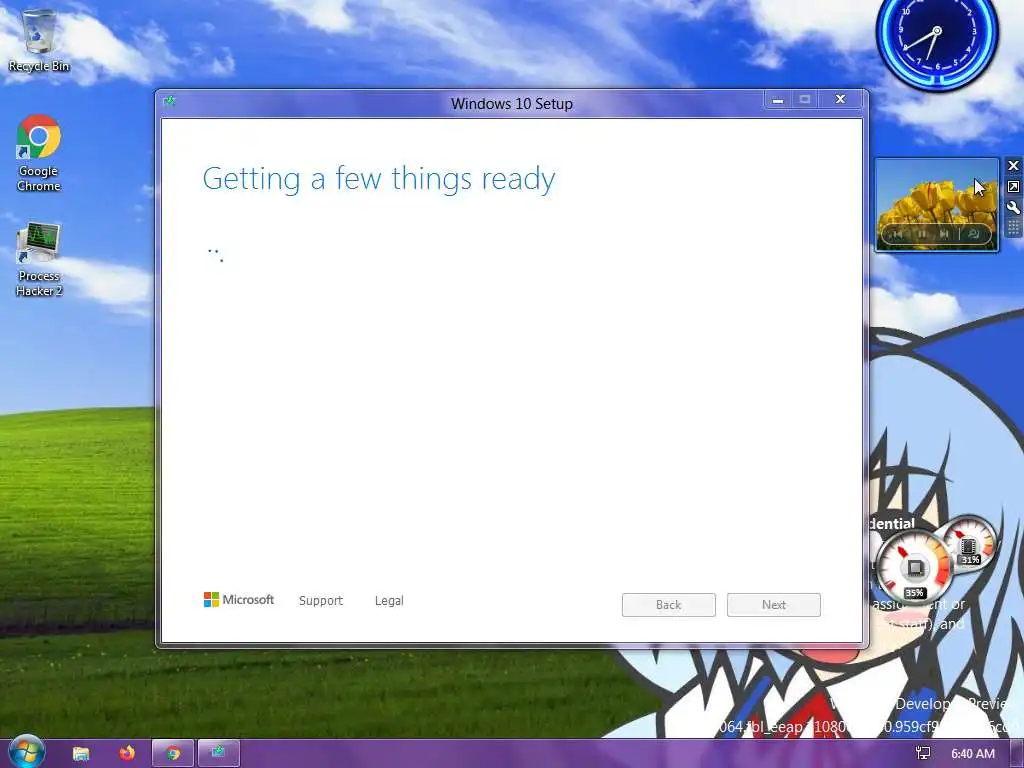1024x768 pixels.
Task: Select the Process Hacker 2 desktop shortcut
Action: tap(39, 260)
